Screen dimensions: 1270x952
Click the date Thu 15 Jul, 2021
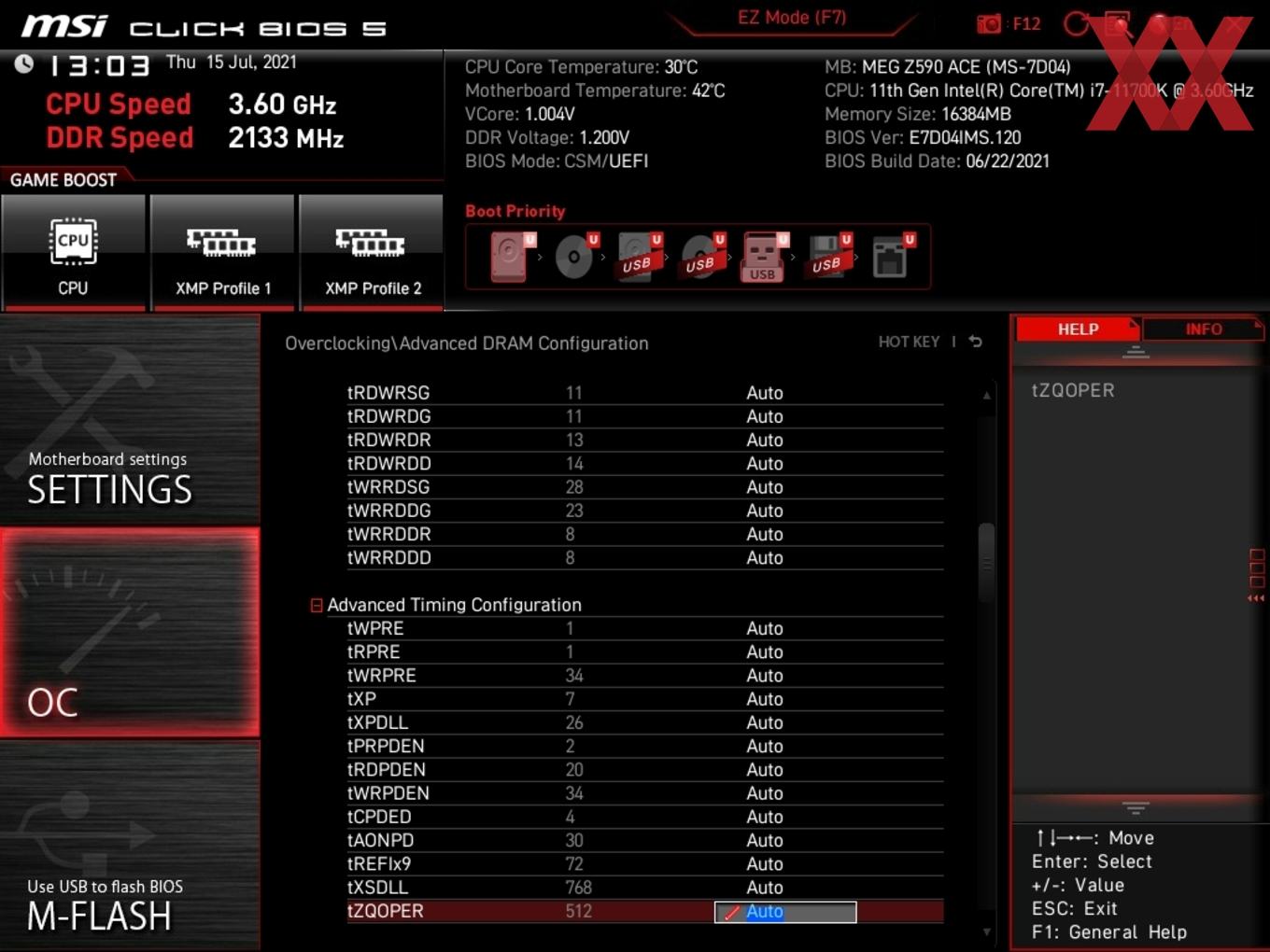click(232, 63)
